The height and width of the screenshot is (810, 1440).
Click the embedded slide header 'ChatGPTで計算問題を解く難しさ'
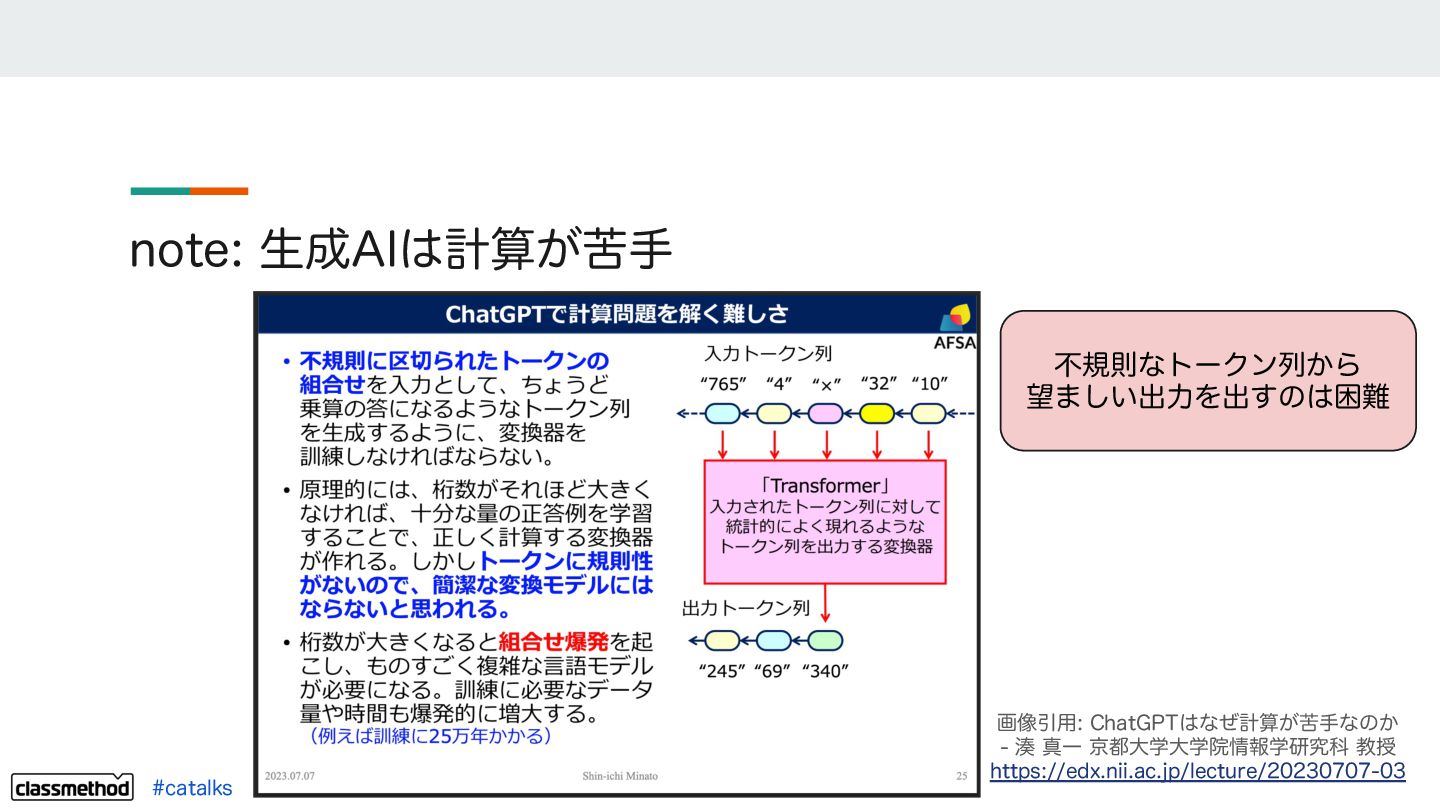[617, 314]
